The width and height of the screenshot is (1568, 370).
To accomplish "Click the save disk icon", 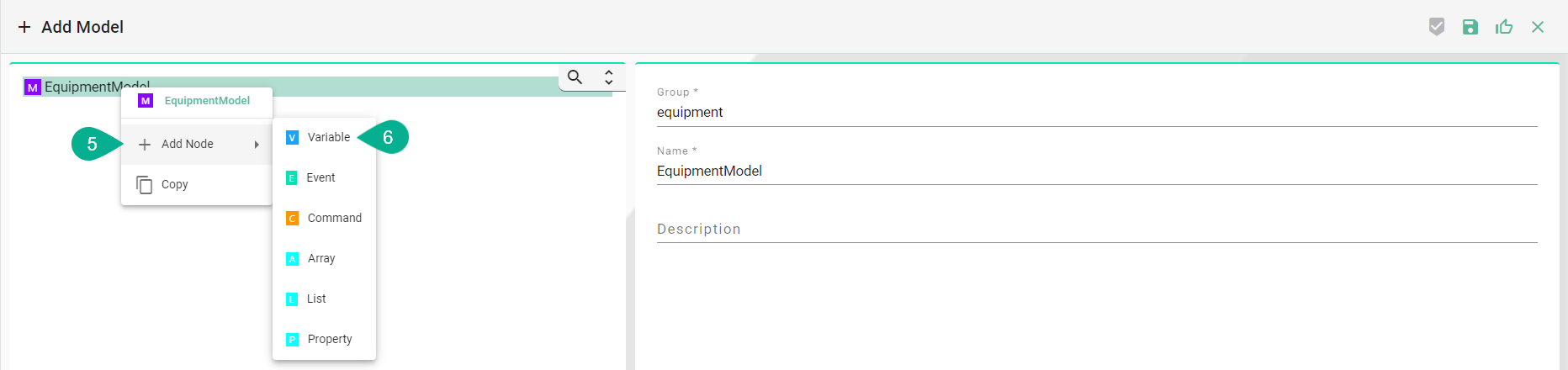I will click(x=1470, y=27).
